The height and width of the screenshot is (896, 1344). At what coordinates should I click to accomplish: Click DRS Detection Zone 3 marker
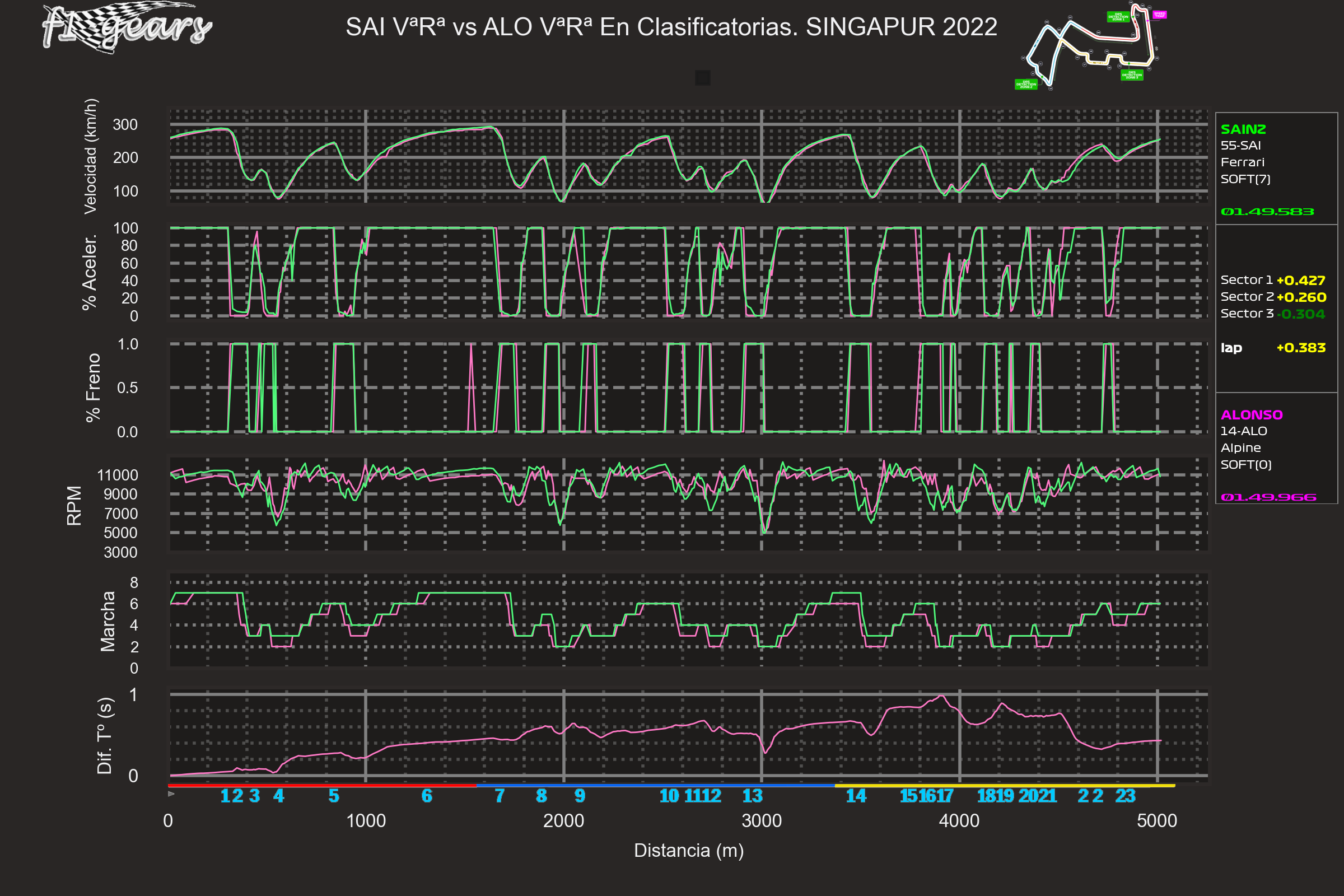pyautogui.click(x=1131, y=75)
